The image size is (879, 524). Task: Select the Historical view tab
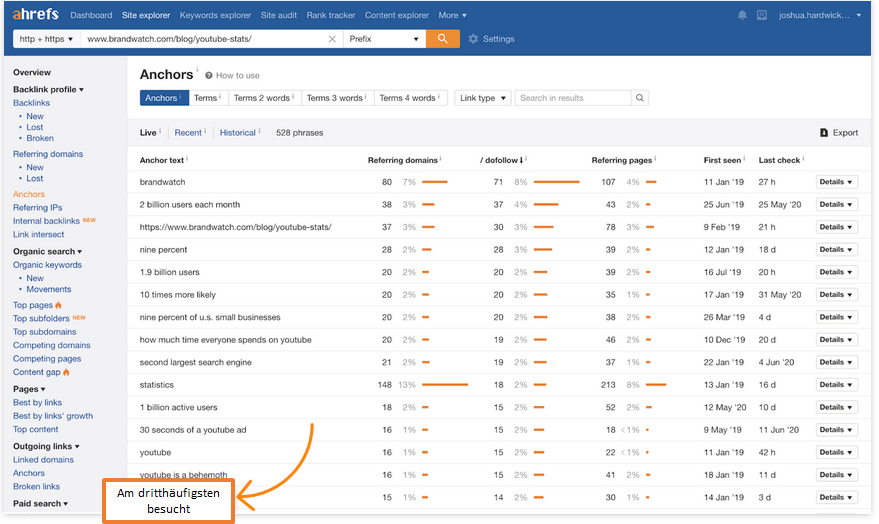pos(238,133)
